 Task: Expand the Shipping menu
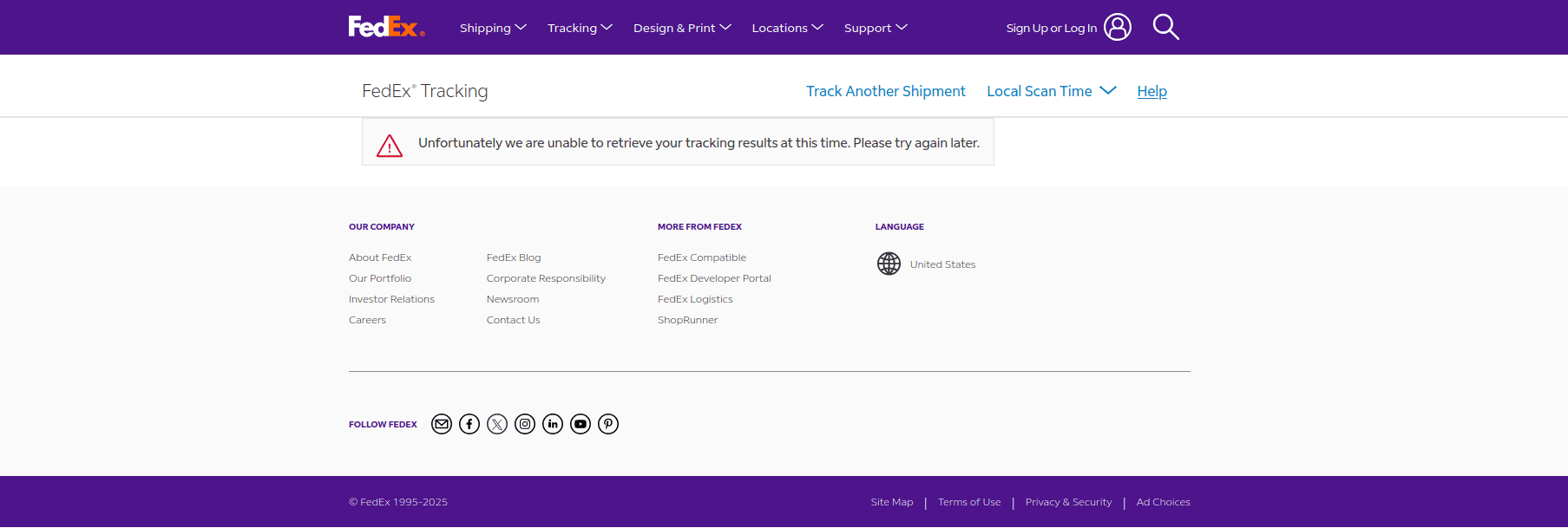coord(493,28)
